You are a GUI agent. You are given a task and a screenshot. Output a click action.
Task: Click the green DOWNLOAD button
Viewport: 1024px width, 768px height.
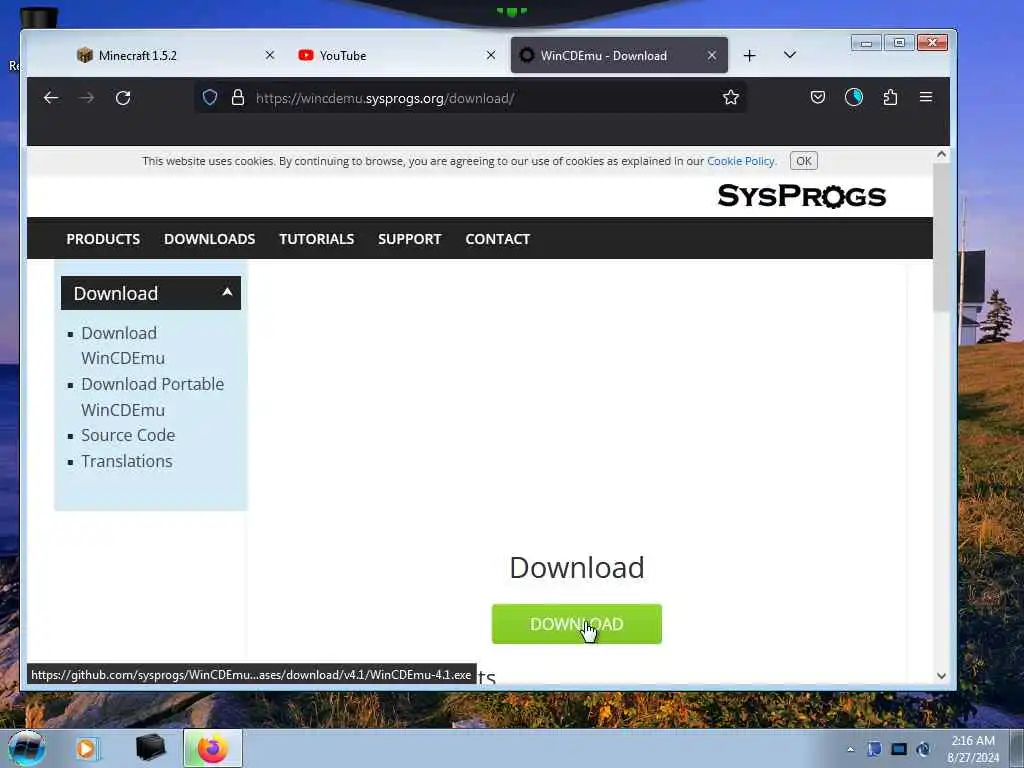pyautogui.click(x=577, y=624)
